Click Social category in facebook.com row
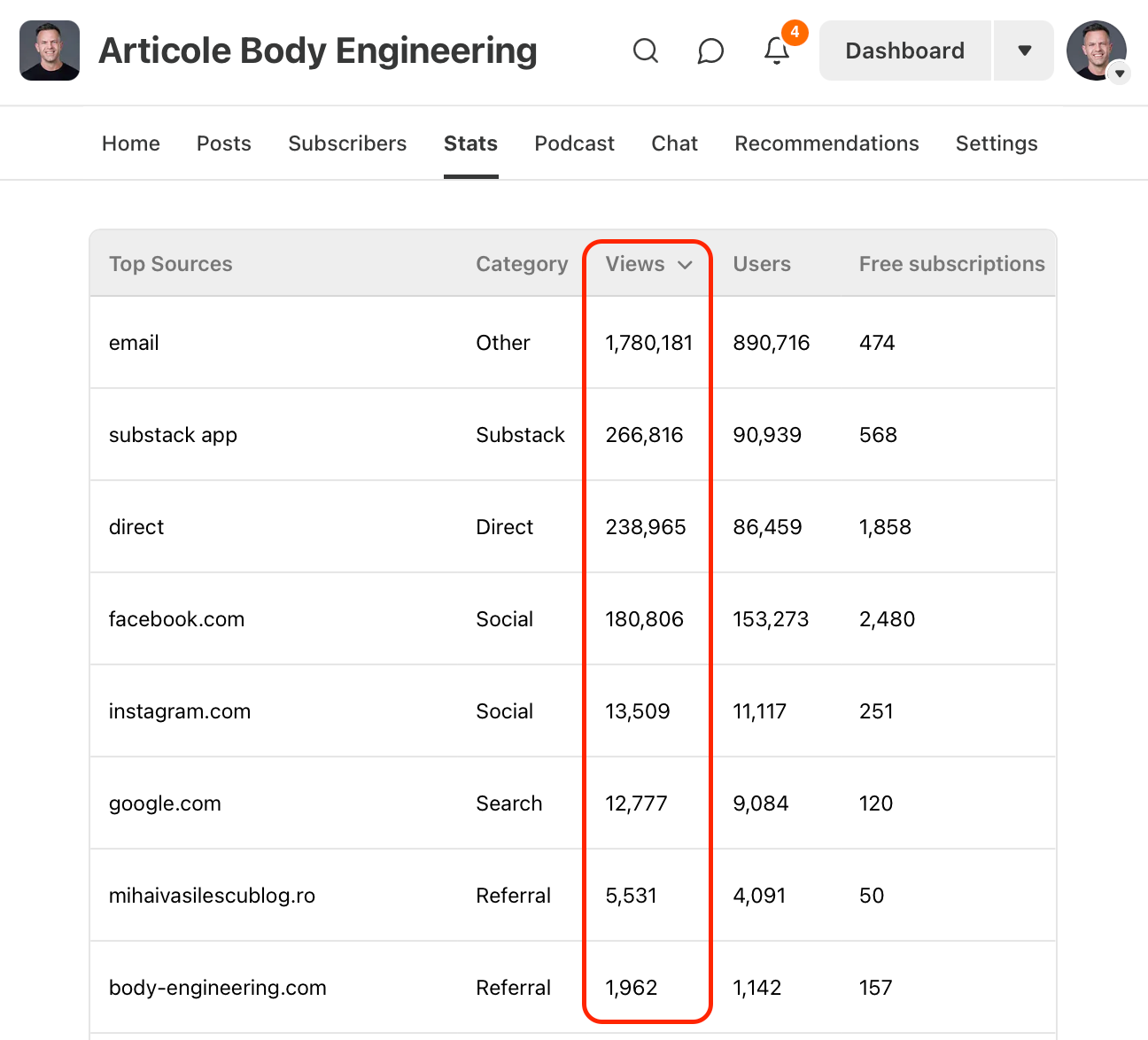This screenshot has width=1148, height=1040. point(504,619)
